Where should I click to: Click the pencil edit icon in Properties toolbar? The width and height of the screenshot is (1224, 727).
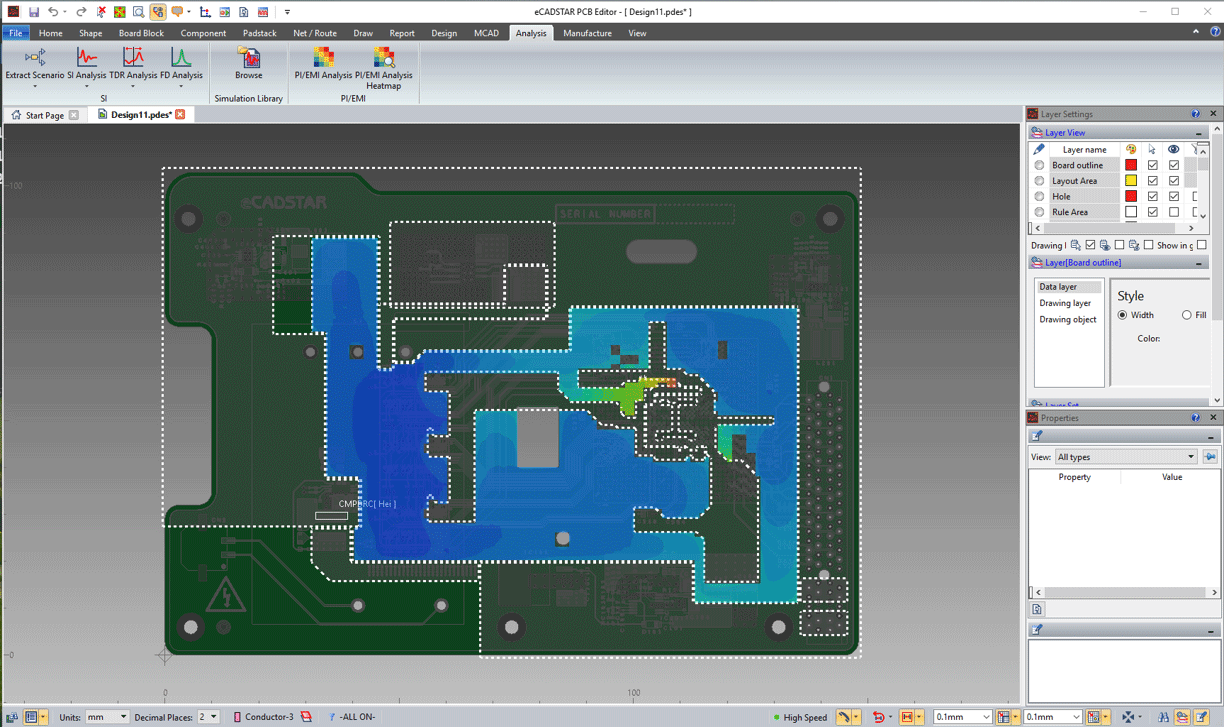point(1037,437)
